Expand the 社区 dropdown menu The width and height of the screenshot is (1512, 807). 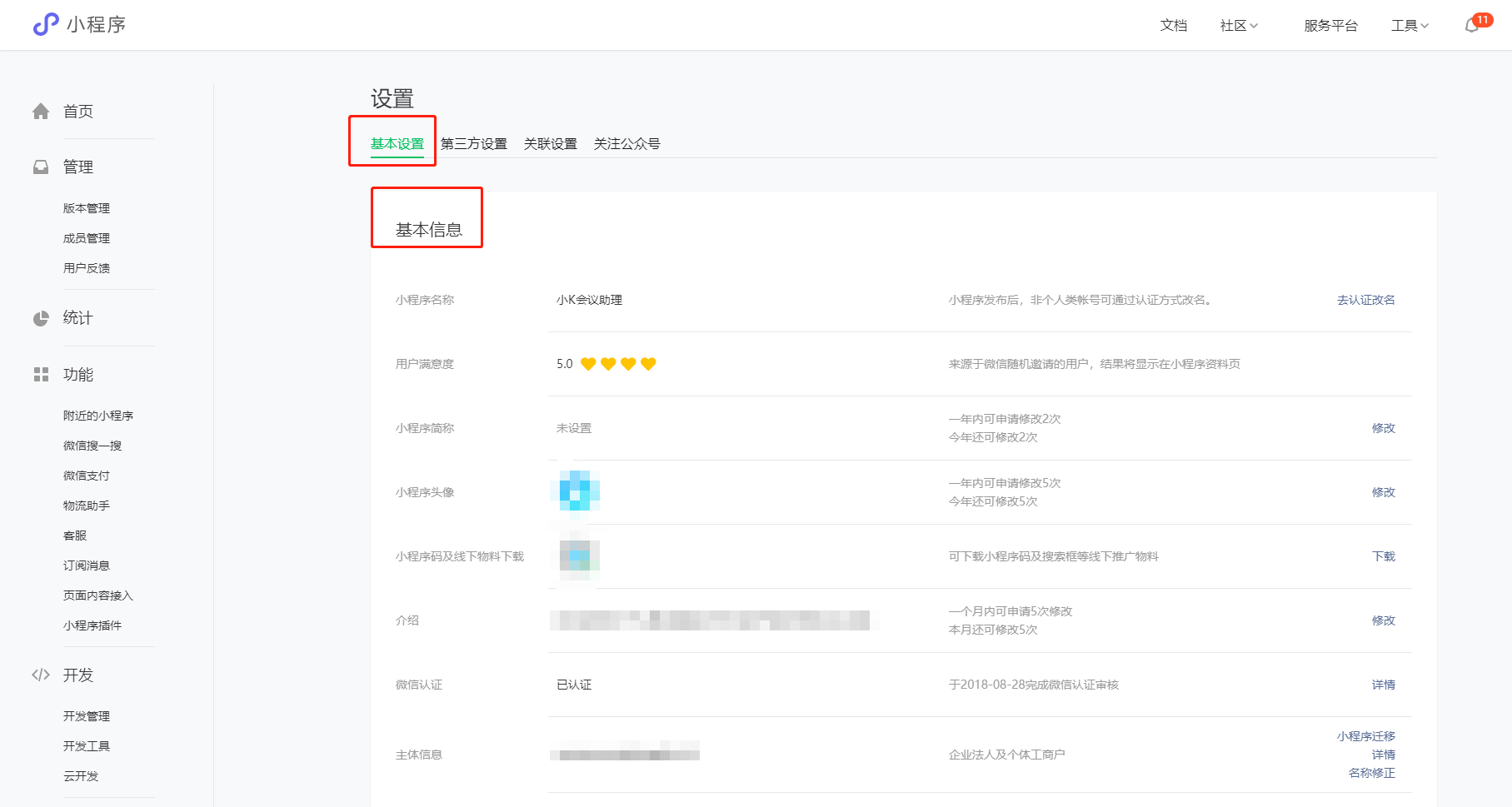point(1239,26)
